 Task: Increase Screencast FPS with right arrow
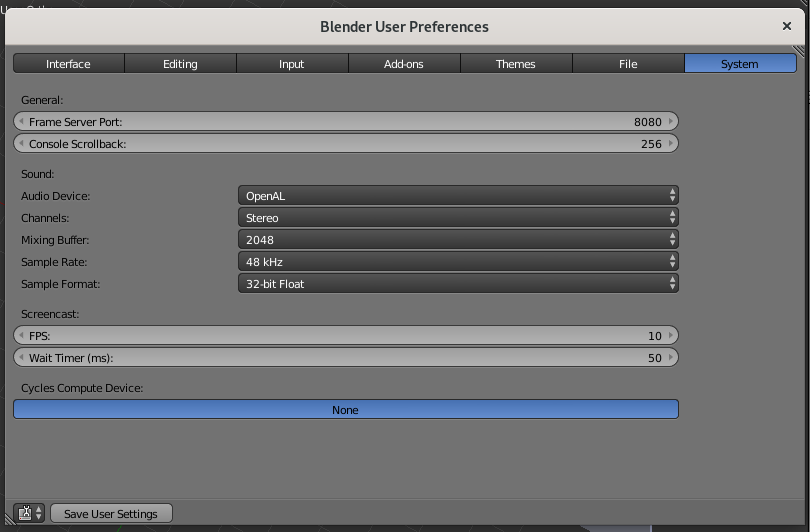click(671, 335)
